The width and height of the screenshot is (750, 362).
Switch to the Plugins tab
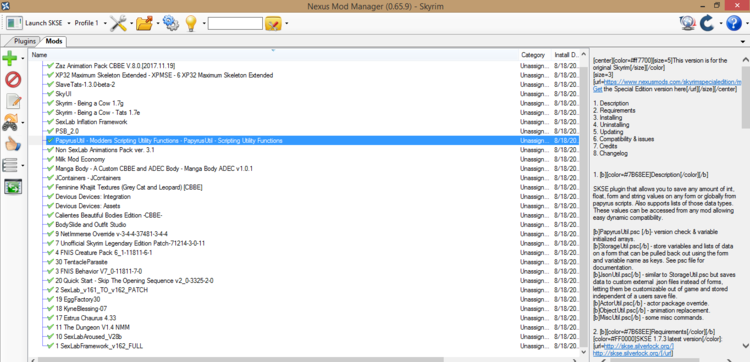(24, 42)
